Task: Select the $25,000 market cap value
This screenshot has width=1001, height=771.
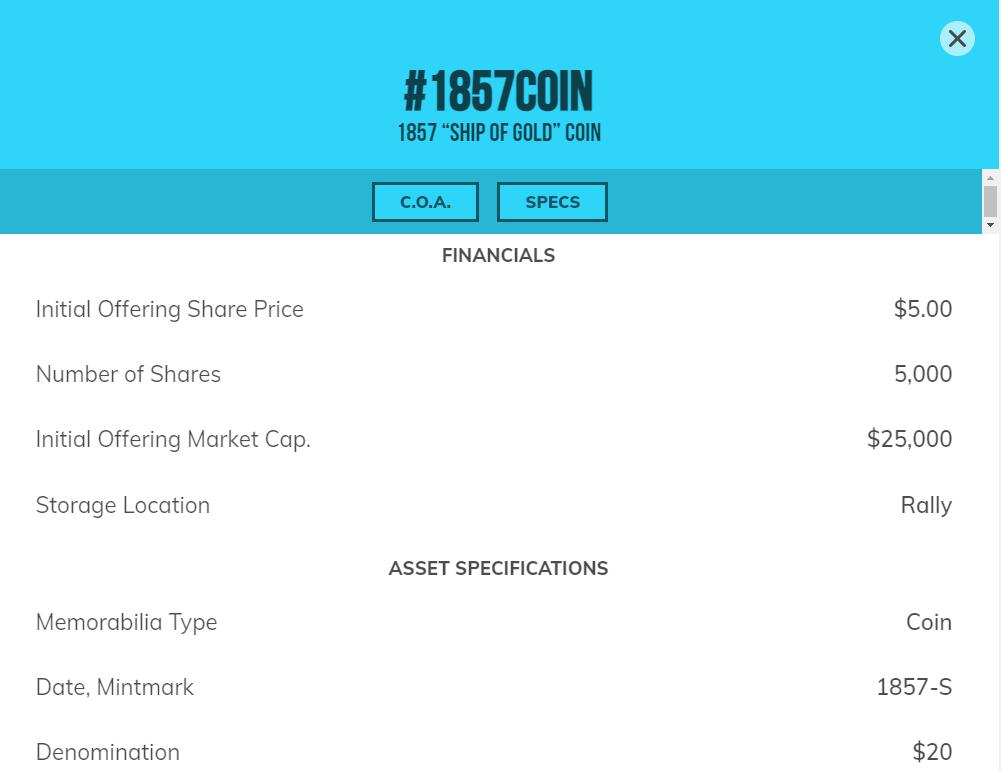Action: click(909, 440)
